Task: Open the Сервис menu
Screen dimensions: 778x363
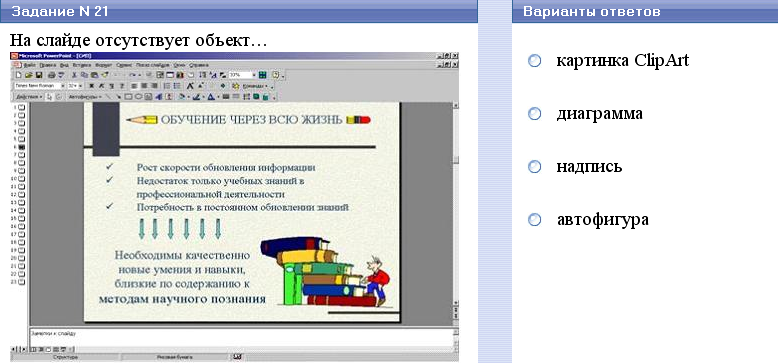Action: (124, 65)
